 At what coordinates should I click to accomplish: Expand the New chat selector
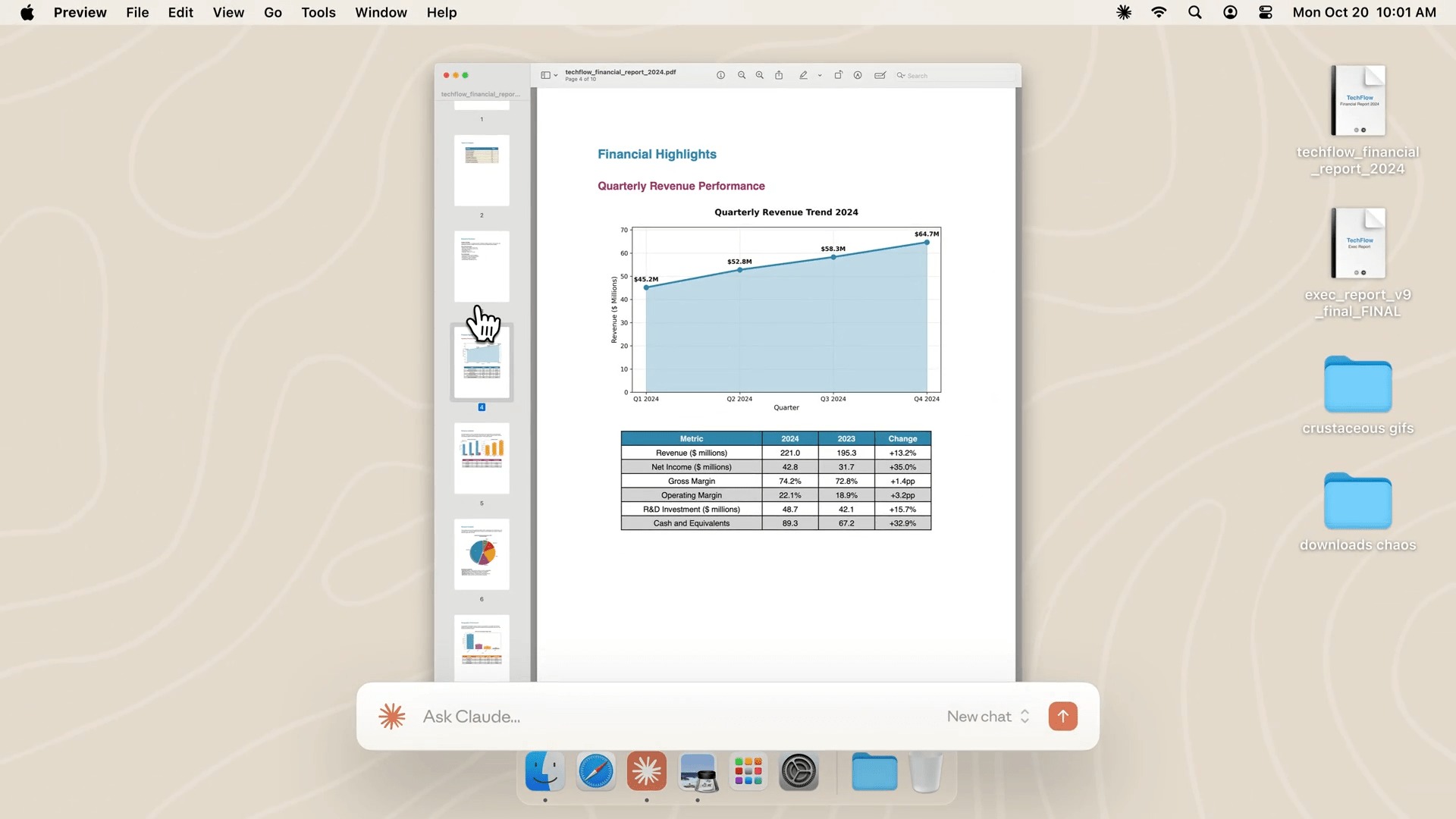click(988, 717)
